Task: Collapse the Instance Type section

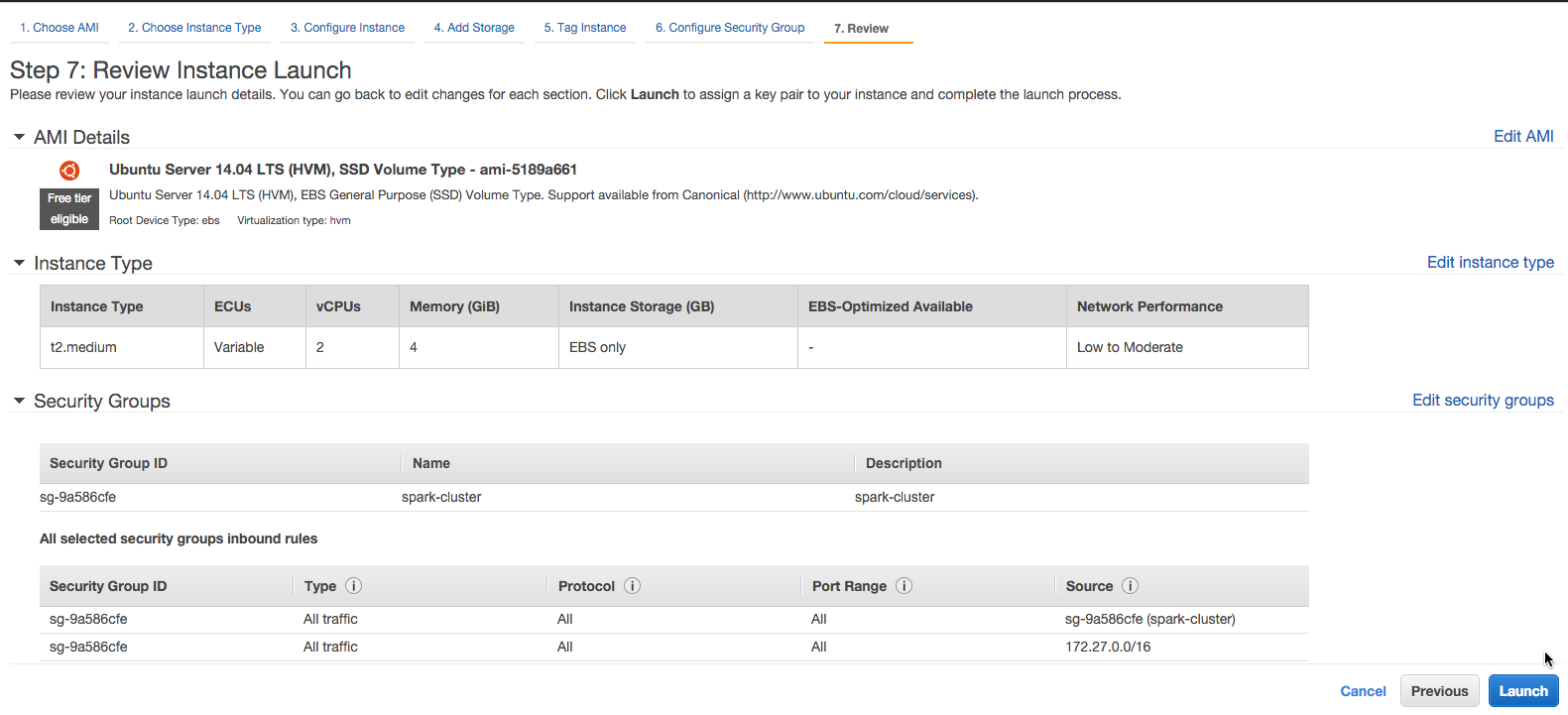Action: 19,263
